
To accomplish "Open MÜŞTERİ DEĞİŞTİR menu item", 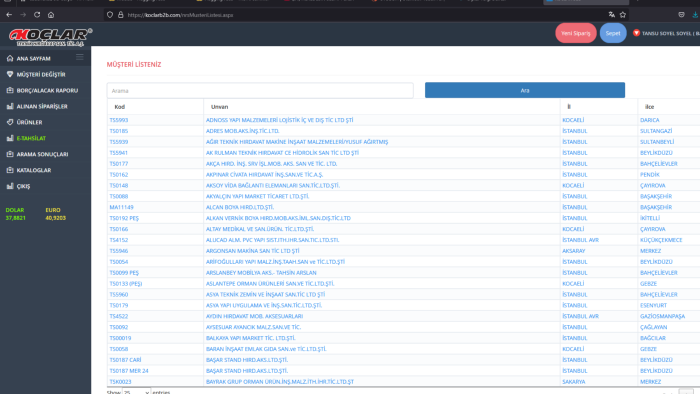I will click(x=41, y=75).
